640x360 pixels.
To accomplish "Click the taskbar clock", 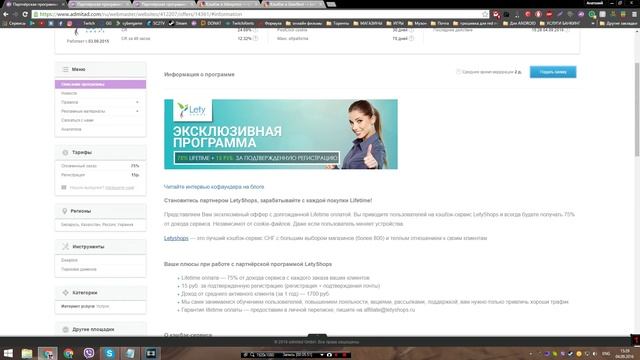I will pos(625,353).
